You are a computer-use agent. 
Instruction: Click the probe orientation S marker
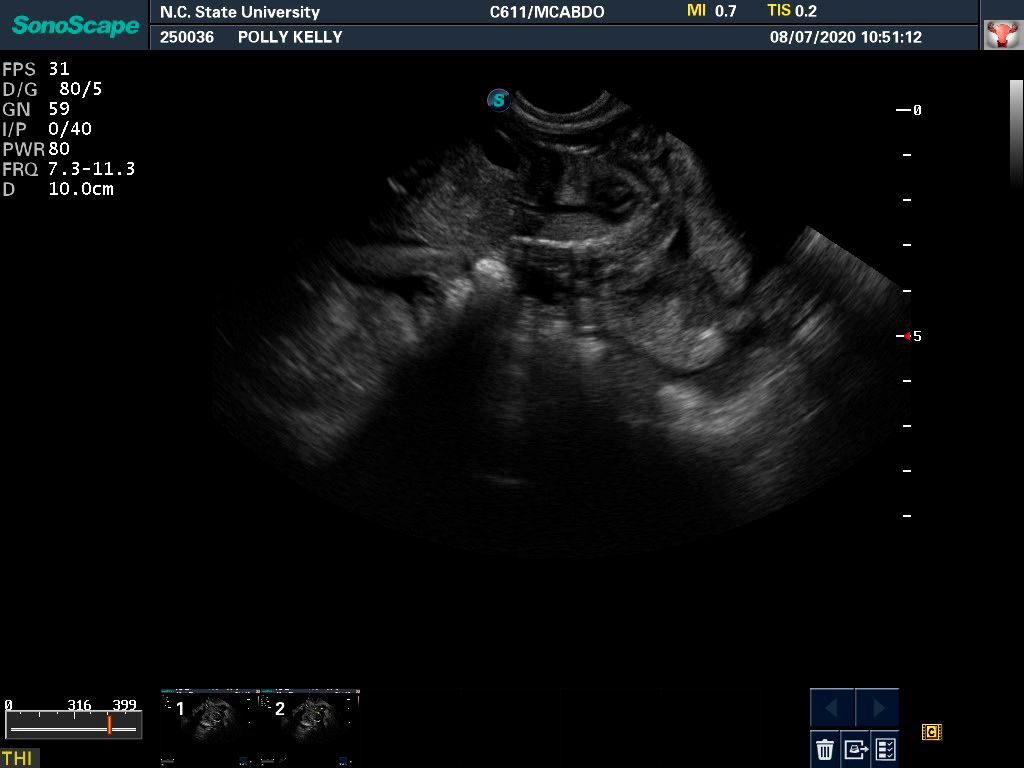point(498,100)
